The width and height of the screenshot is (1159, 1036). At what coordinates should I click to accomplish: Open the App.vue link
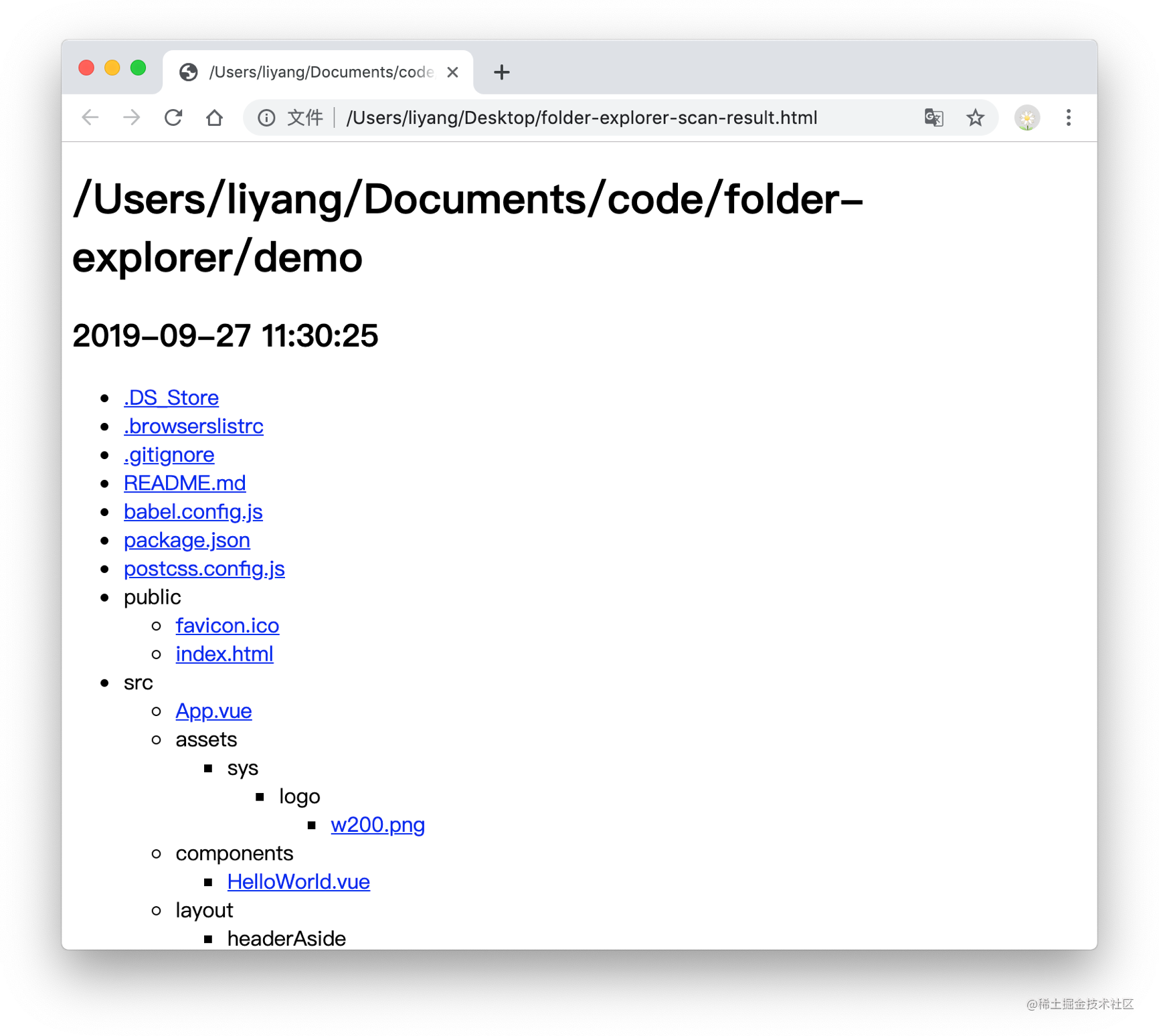click(x=214, y=711)
